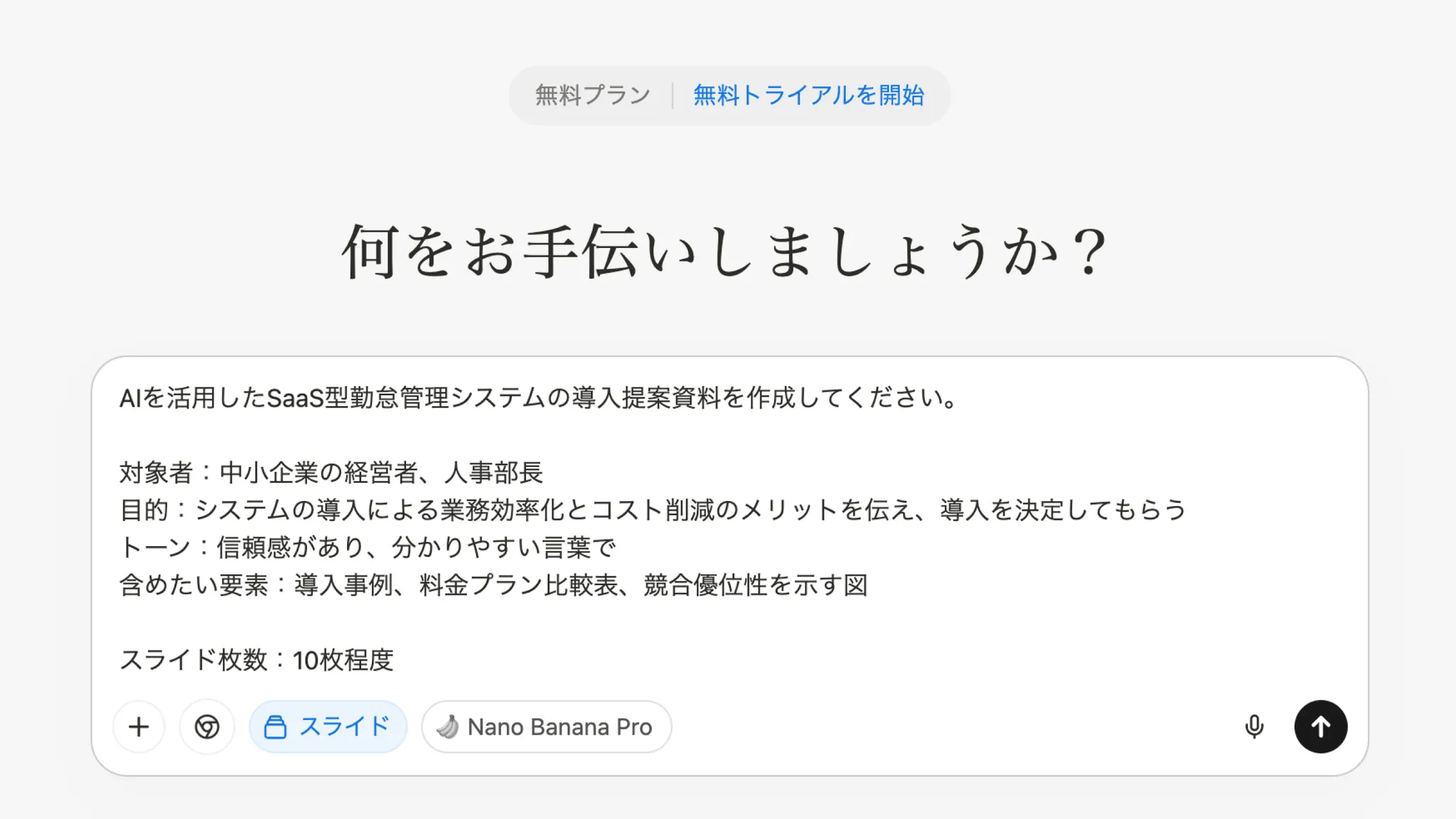Click the slide icon in スライド chip
1456x819 pixels.
click(275, 727)
